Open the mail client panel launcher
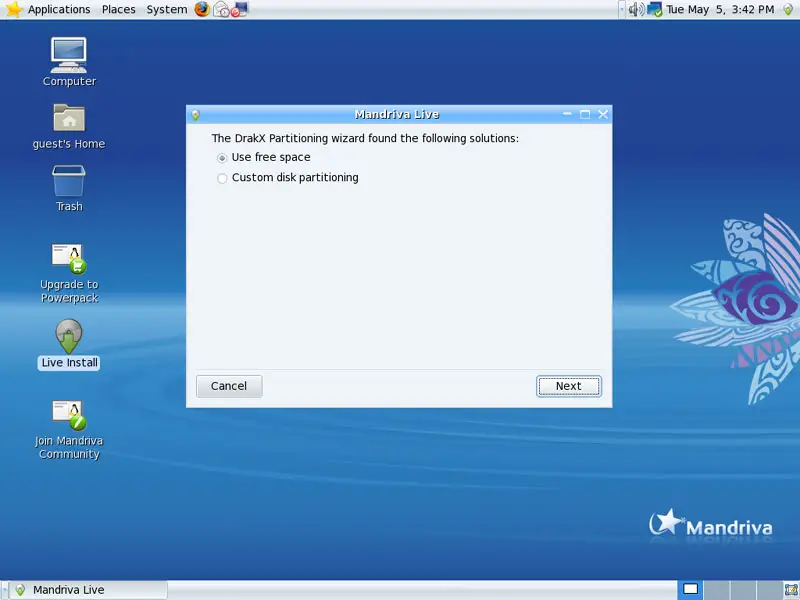The height and width of the screenshot is (600, 800). tap(221, 9)
